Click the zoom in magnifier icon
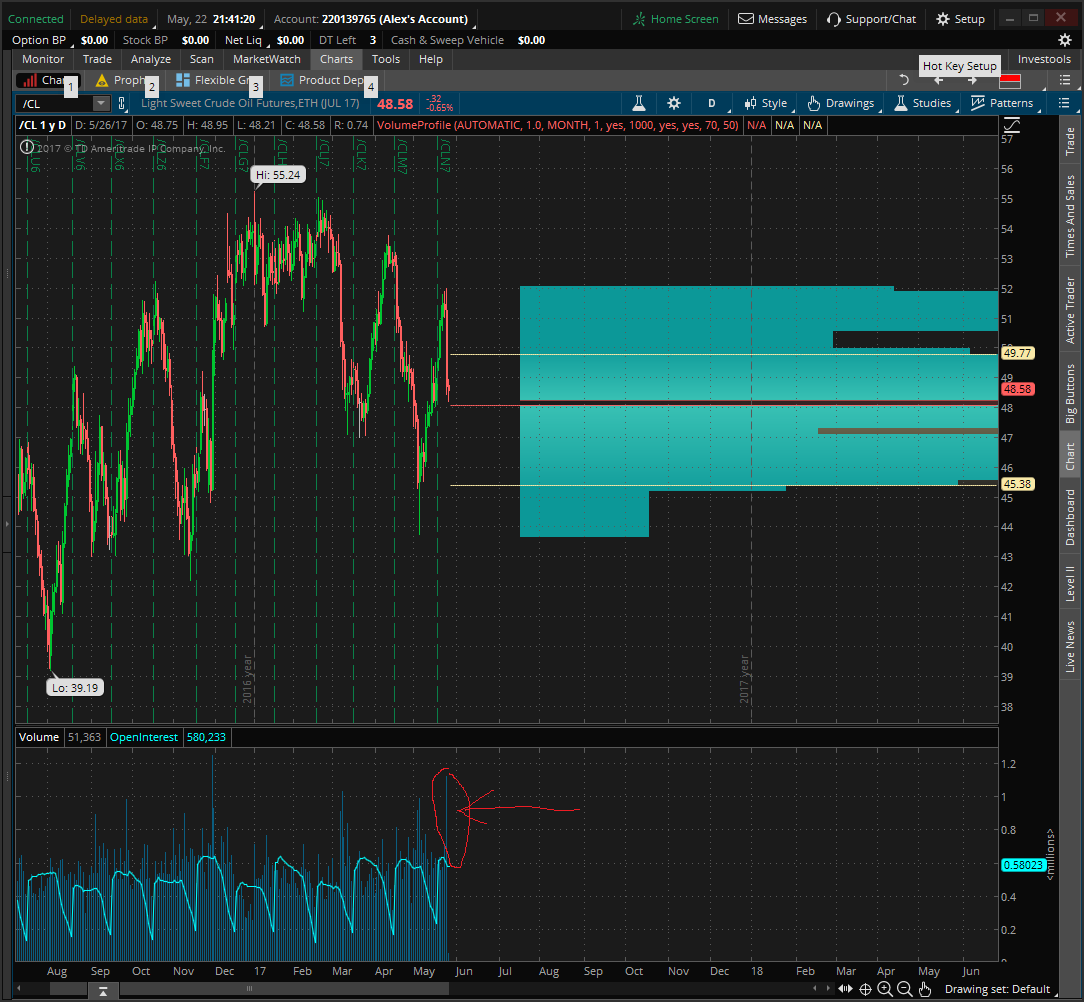Image resolution: width=1084 pixels, height=1002 pixels. click(884, 989)
